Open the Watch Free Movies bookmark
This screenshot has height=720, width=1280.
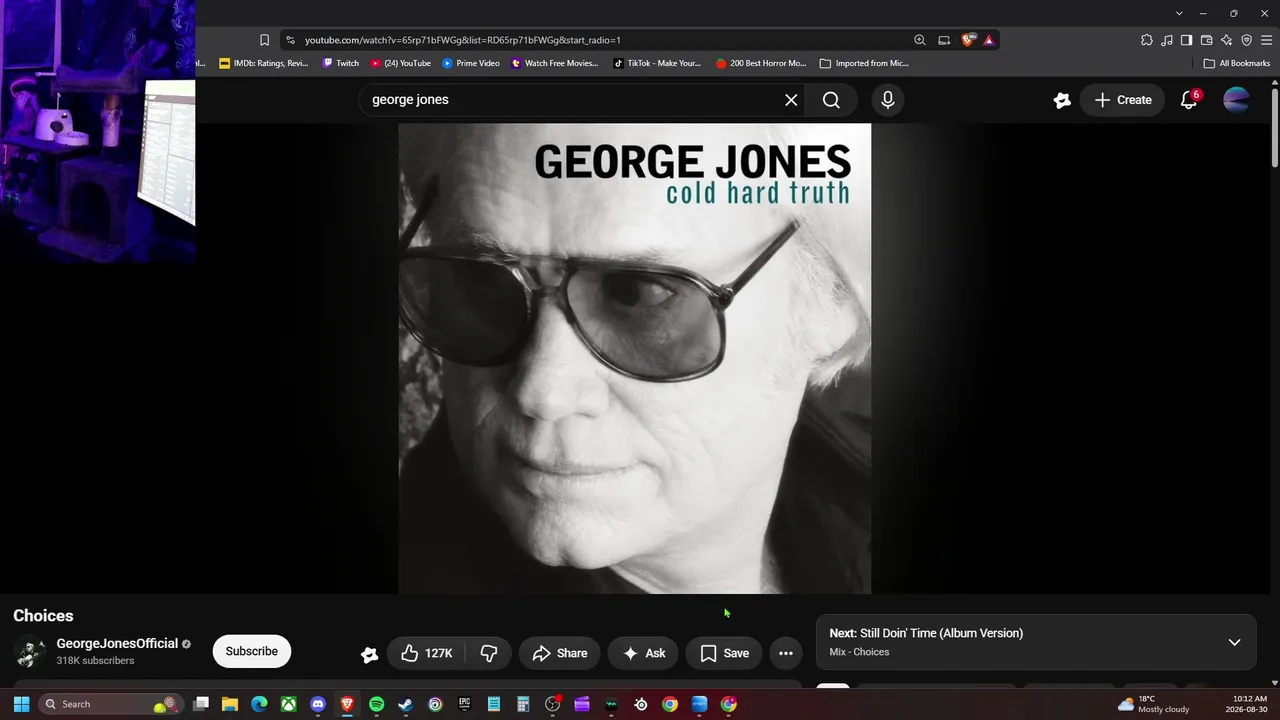point(555,63)
